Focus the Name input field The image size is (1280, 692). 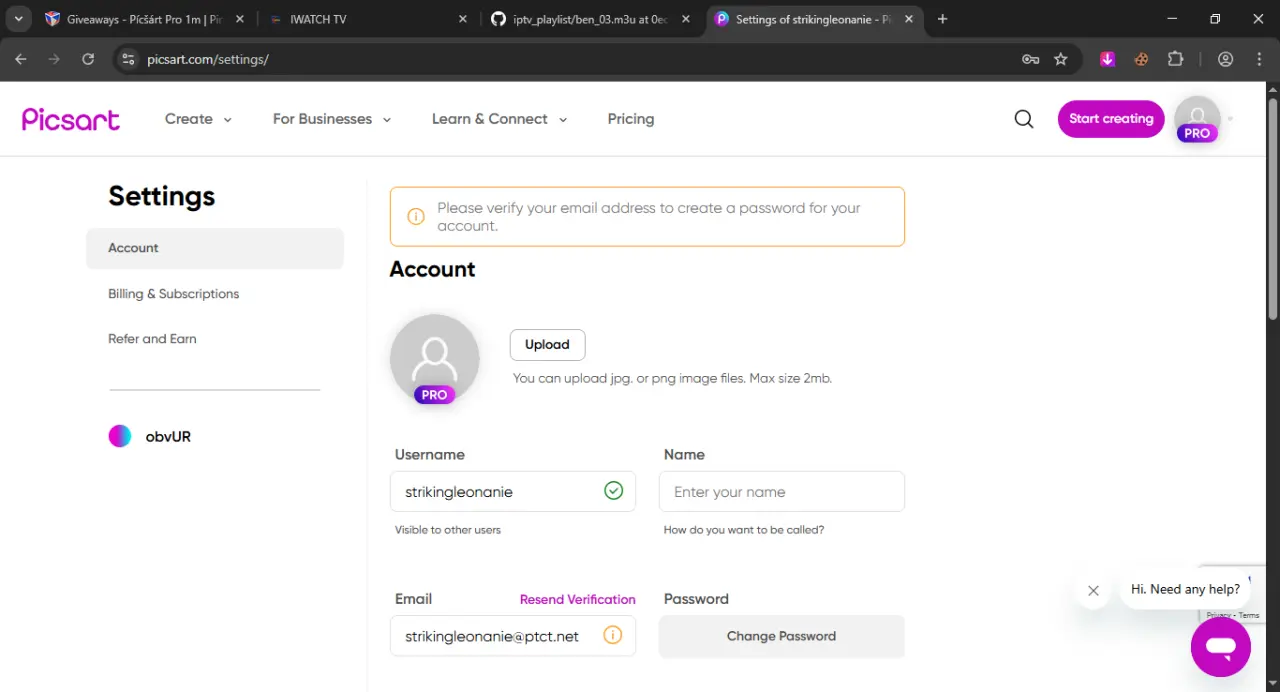pyautogui.click(x=782, y=492)
